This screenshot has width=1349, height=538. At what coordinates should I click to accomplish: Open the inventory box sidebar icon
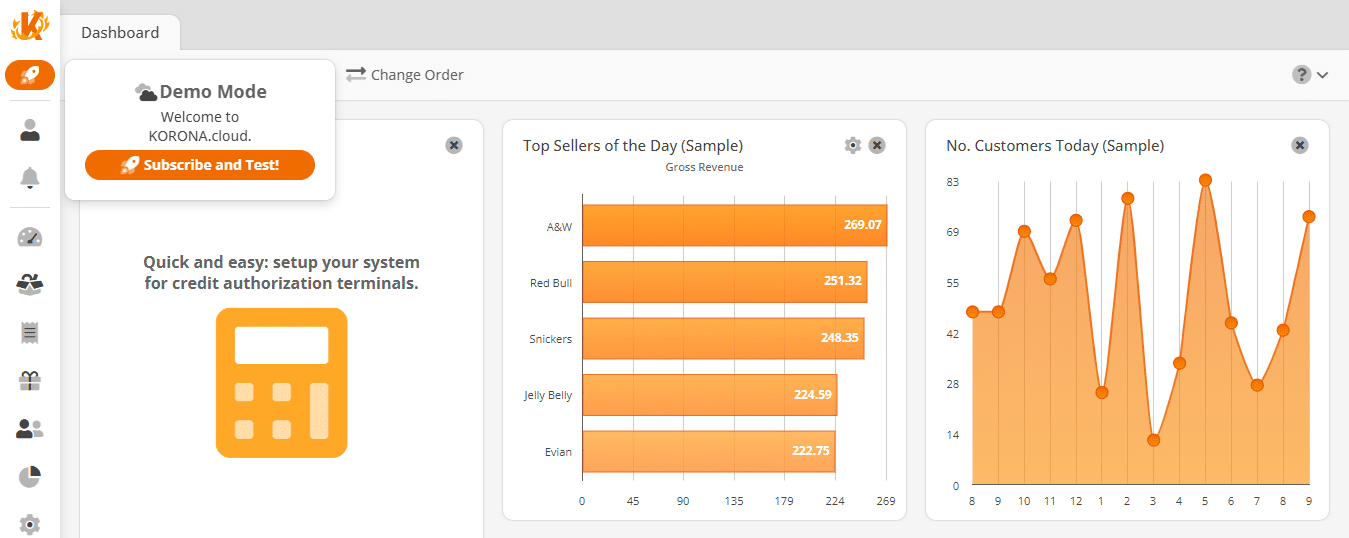pos(30,285)
